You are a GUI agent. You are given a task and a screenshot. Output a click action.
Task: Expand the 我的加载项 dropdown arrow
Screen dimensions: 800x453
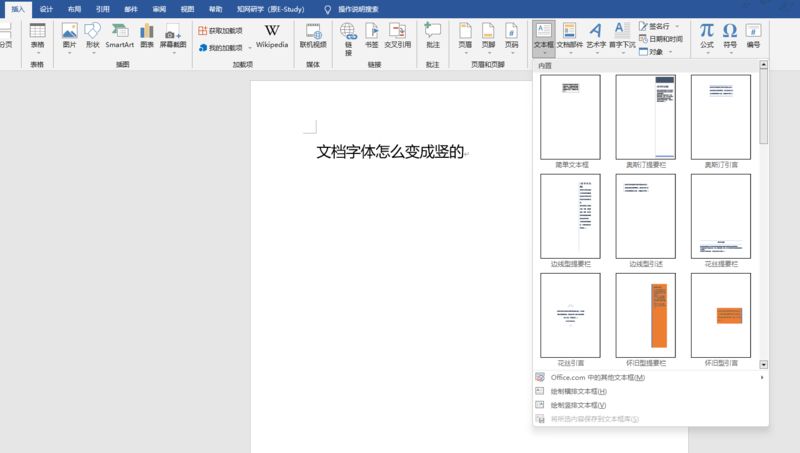coord(249,48)
